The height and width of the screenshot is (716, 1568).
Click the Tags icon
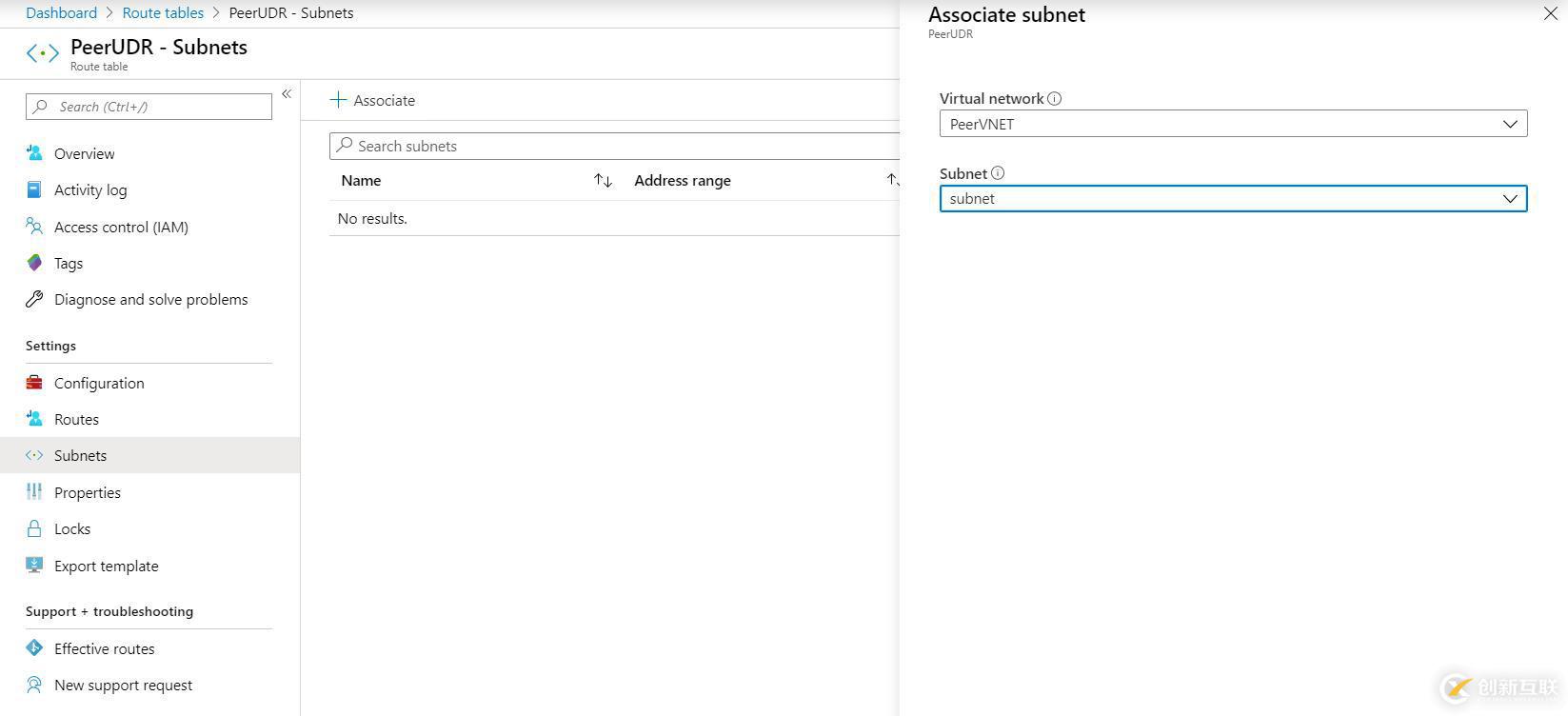tap(34, 263)
